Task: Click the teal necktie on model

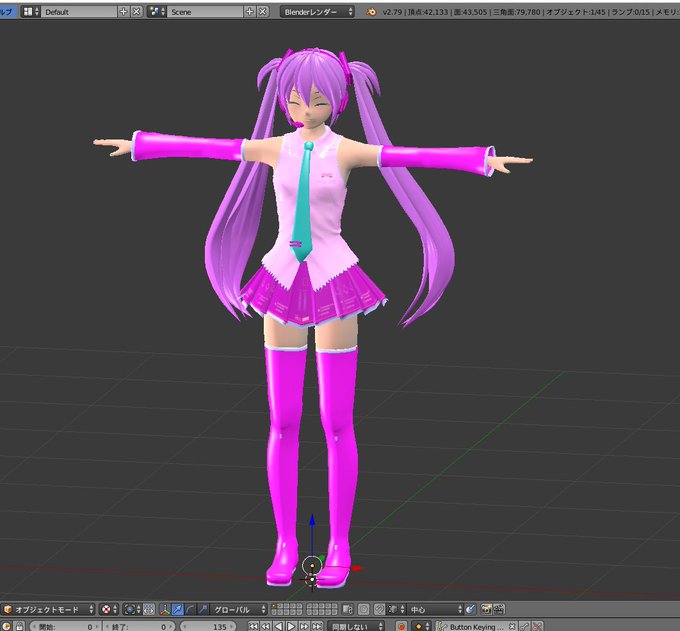Action: tap(303, 202)
